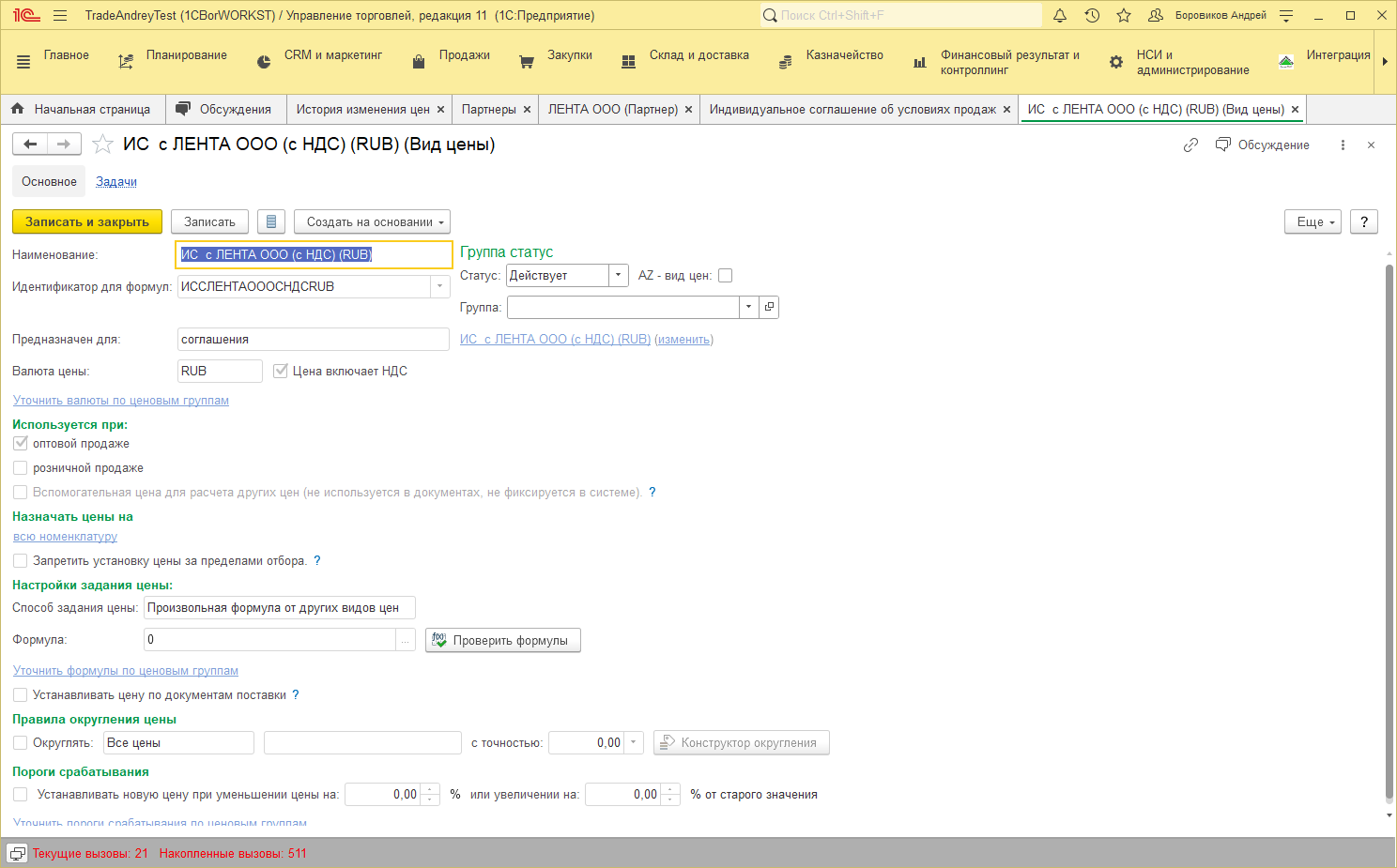Viewport: 1397px width, 868px height.
Task: Click into the Формула input field
Action: 269,639
